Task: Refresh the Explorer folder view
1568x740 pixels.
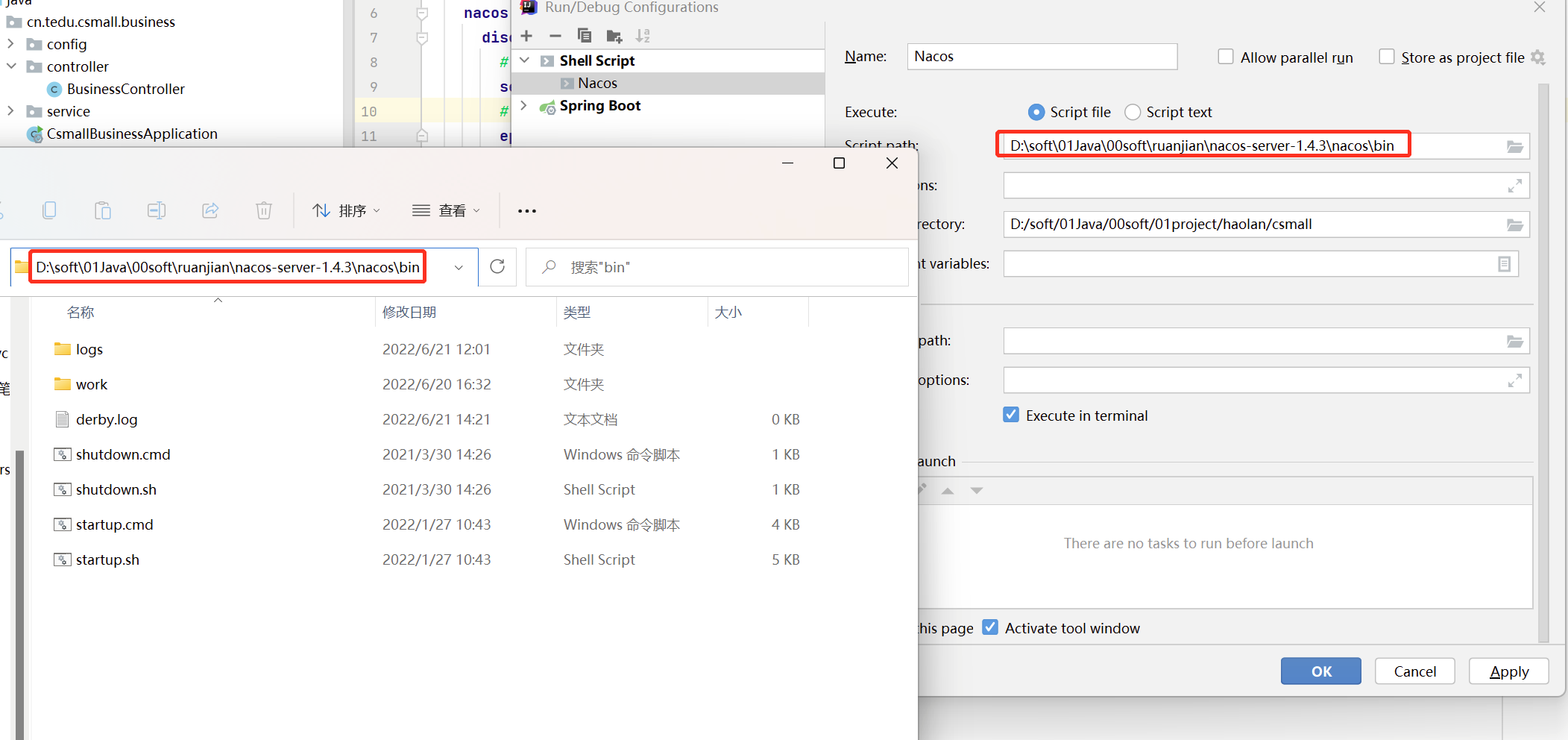Action: (x=497, y=267)
